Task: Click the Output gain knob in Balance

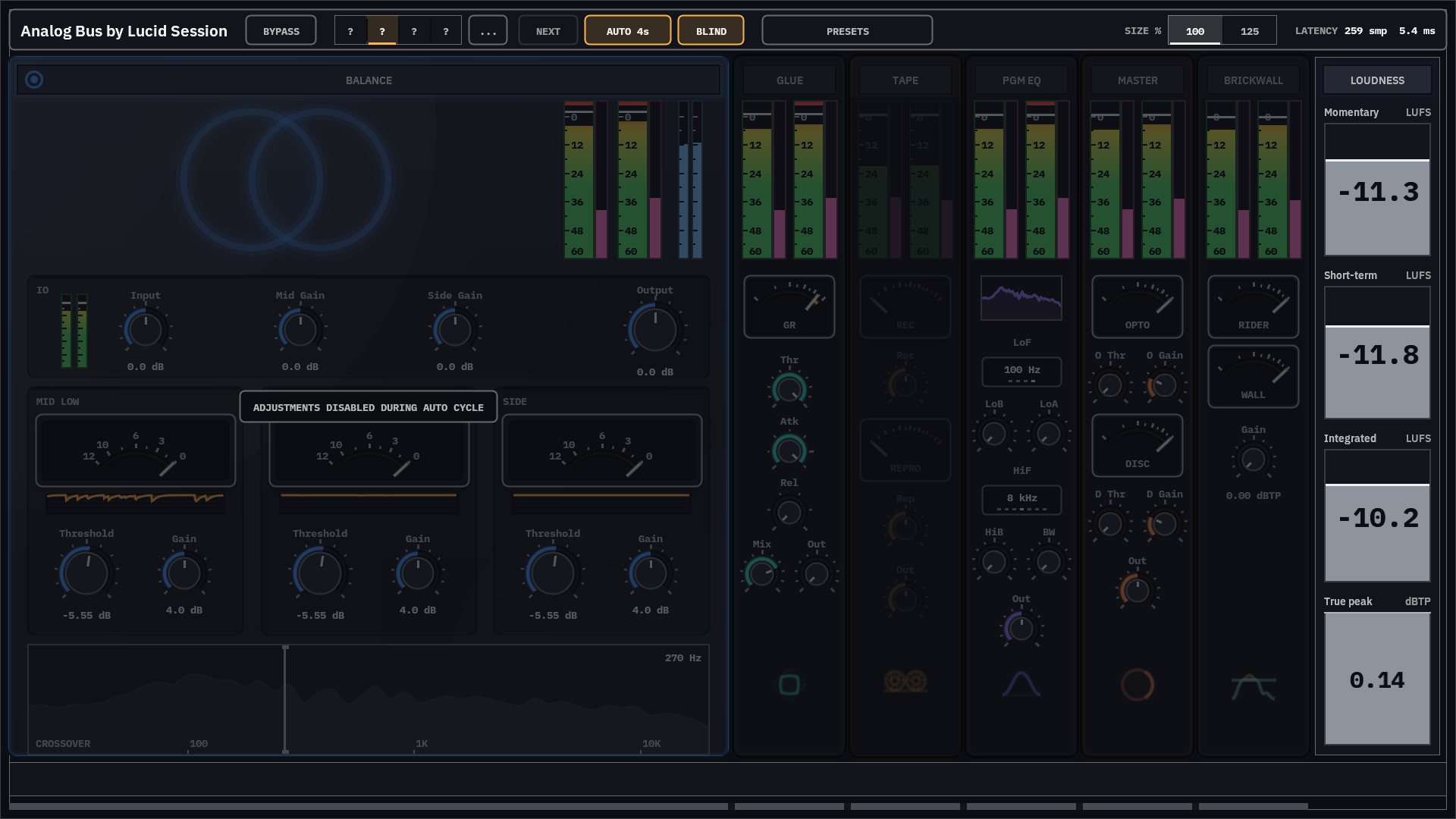Action: [655, 329]
